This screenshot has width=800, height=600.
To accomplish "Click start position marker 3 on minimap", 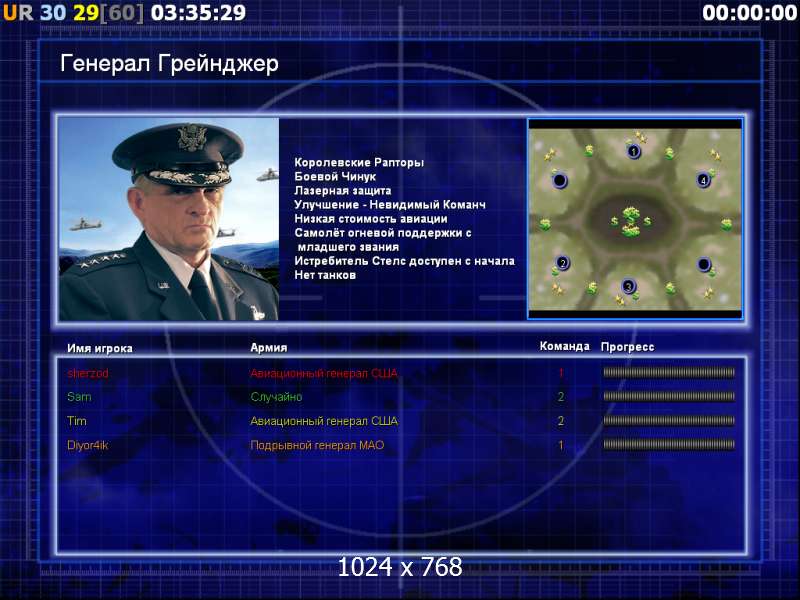I will pyautogui.click(x=629, y=286).
